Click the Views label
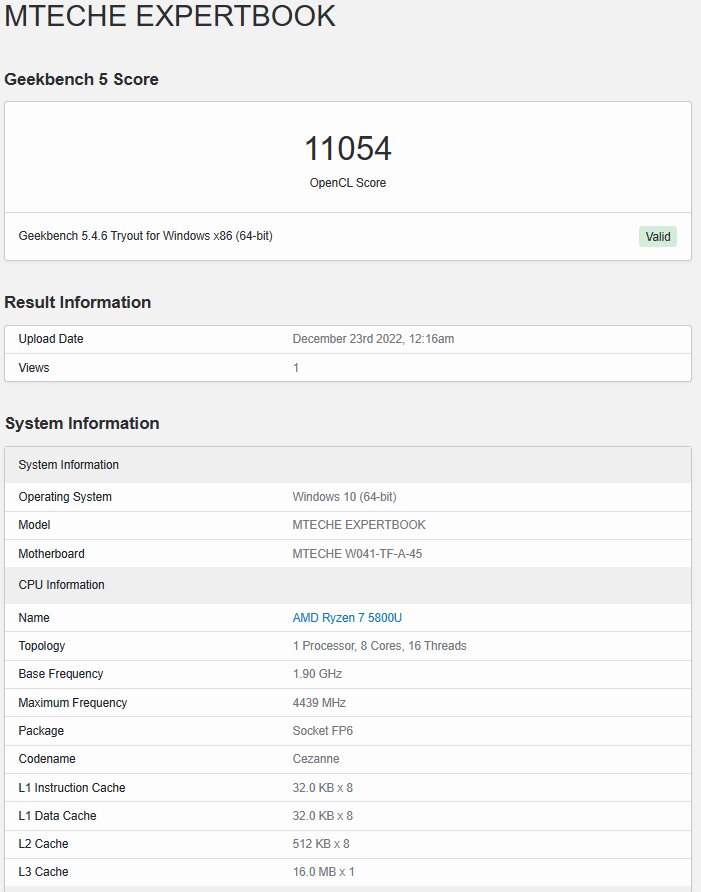 pos(34,367)
